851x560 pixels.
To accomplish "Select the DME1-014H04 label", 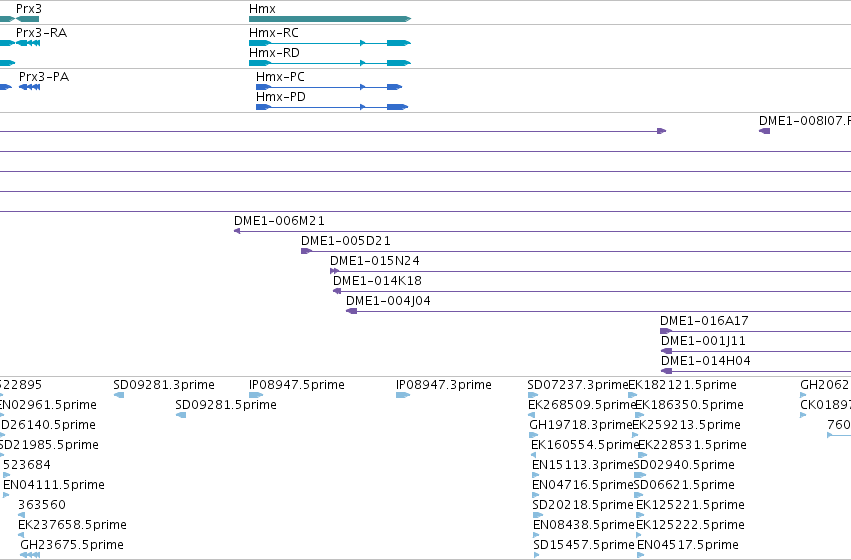I will pos(706,361).
